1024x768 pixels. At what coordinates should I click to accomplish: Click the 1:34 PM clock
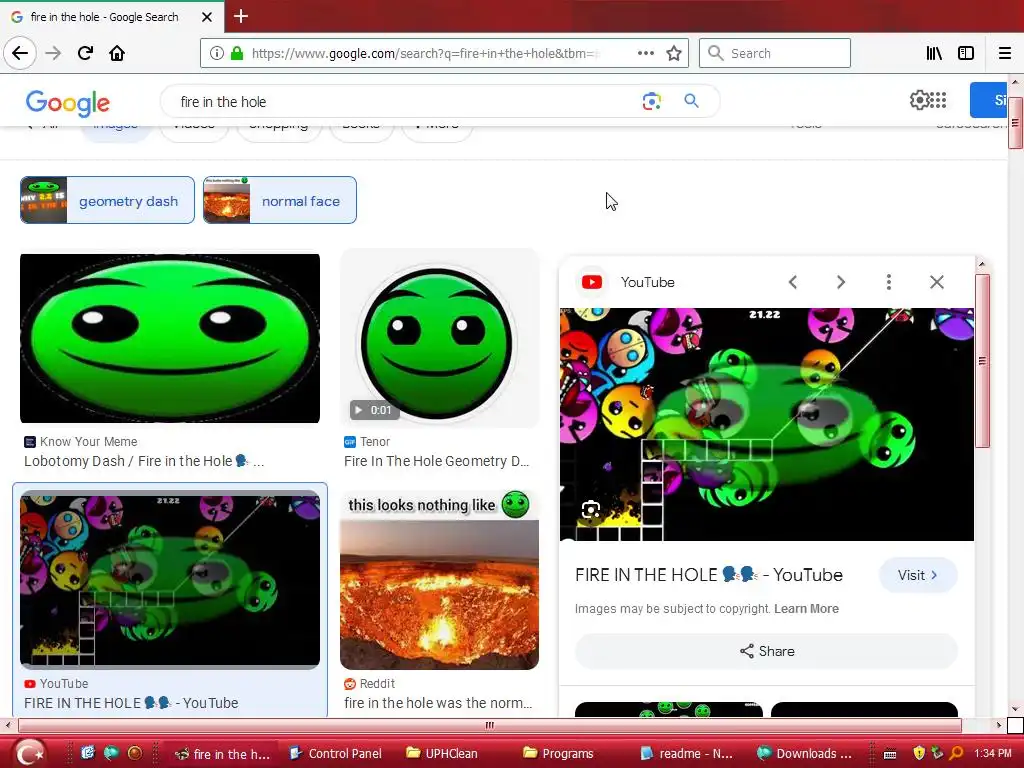[x=993, y=754]
